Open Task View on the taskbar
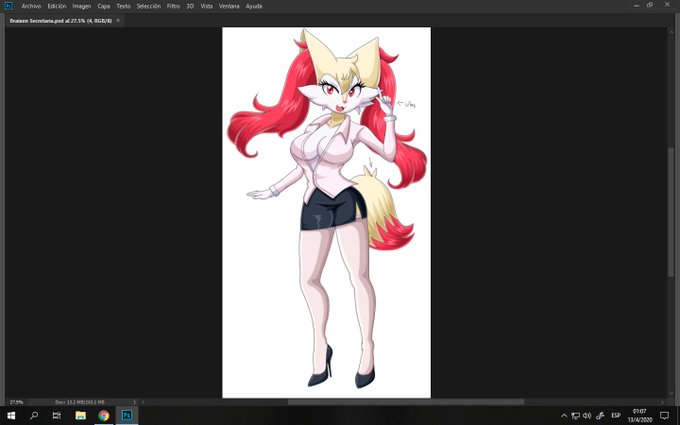Image resolution: width=680 pixels, height=425 pixels. coord(57,415)
